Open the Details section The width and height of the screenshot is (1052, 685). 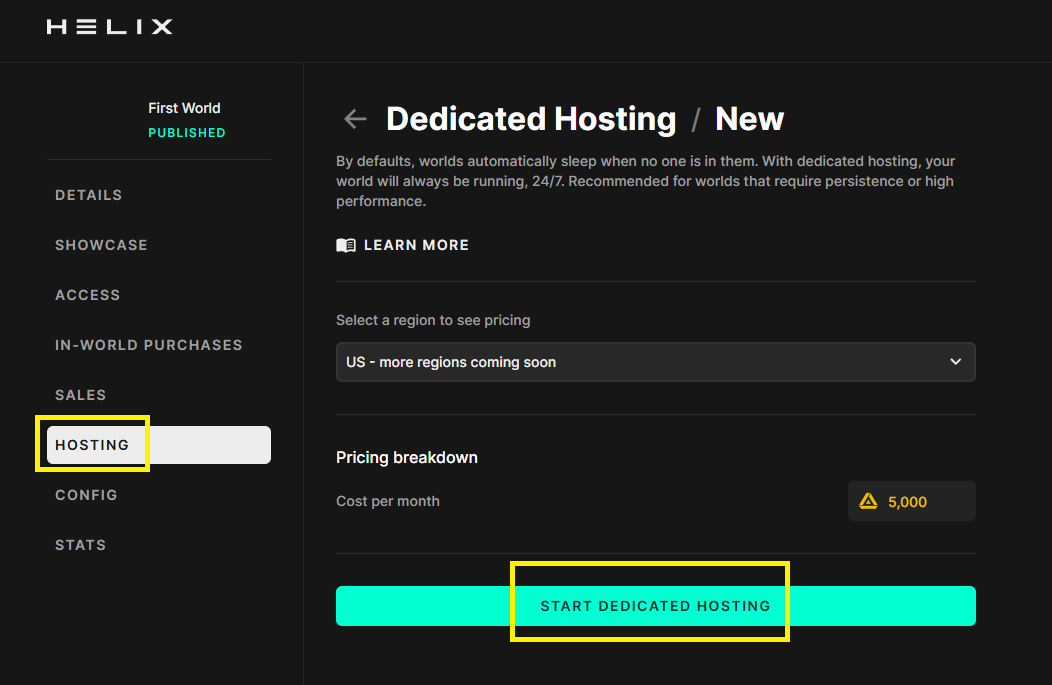click(x=89, y=195)
